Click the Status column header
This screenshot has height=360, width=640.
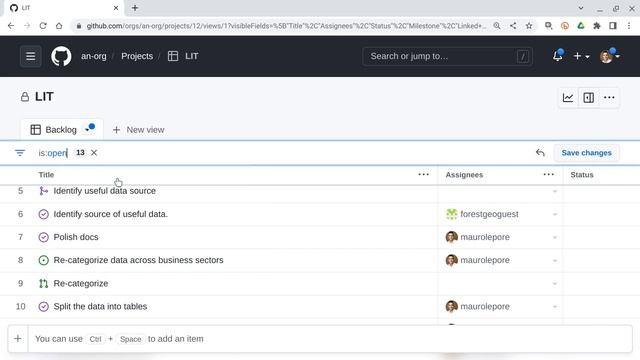point(582,175)
